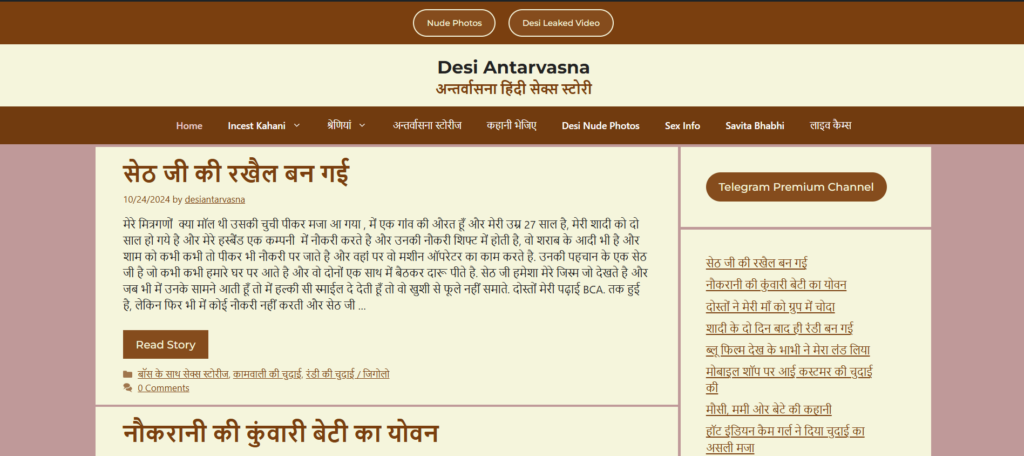Click the comment bubble icon
The height and width of the screenshot is (456, 1024).
point(128,388)
